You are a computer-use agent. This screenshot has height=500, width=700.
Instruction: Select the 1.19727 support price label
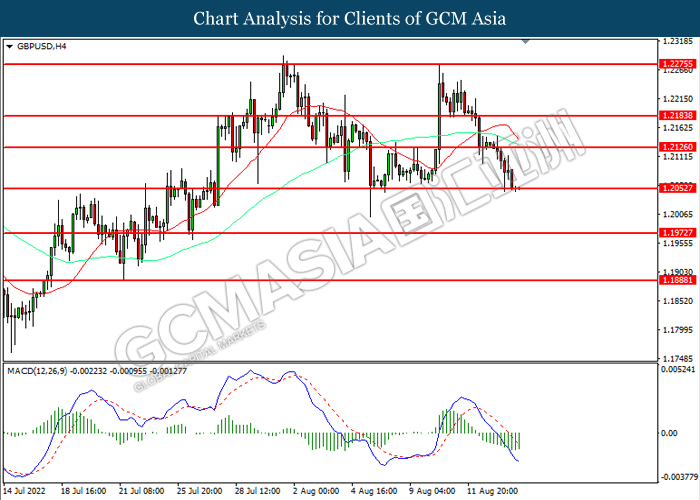pyautogui.click(x=678, y=233)
